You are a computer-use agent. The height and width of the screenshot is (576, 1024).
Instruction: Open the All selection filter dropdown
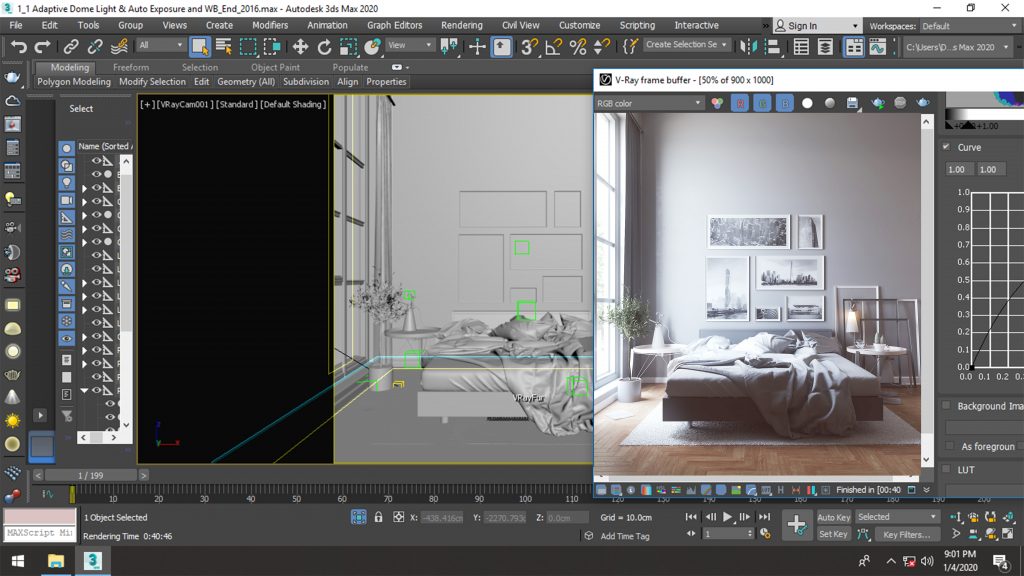click(161, 45)
